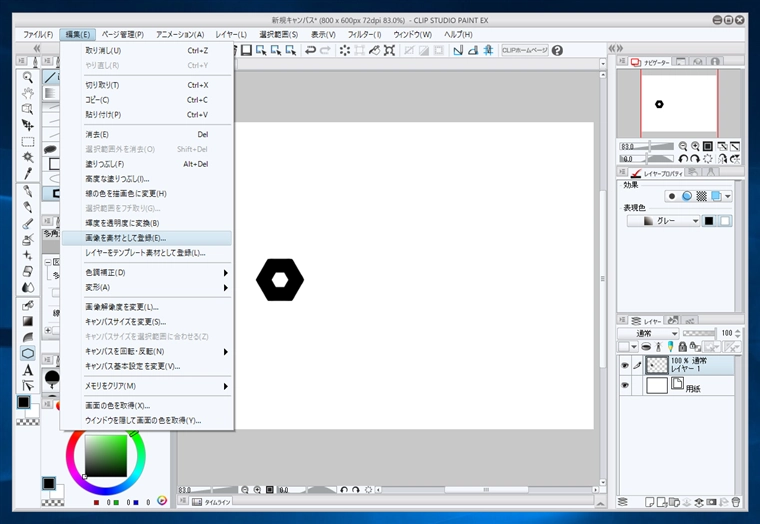Open the help question mark icon
The width and height of the screenshot is (760, 524).
coord(557,50)
